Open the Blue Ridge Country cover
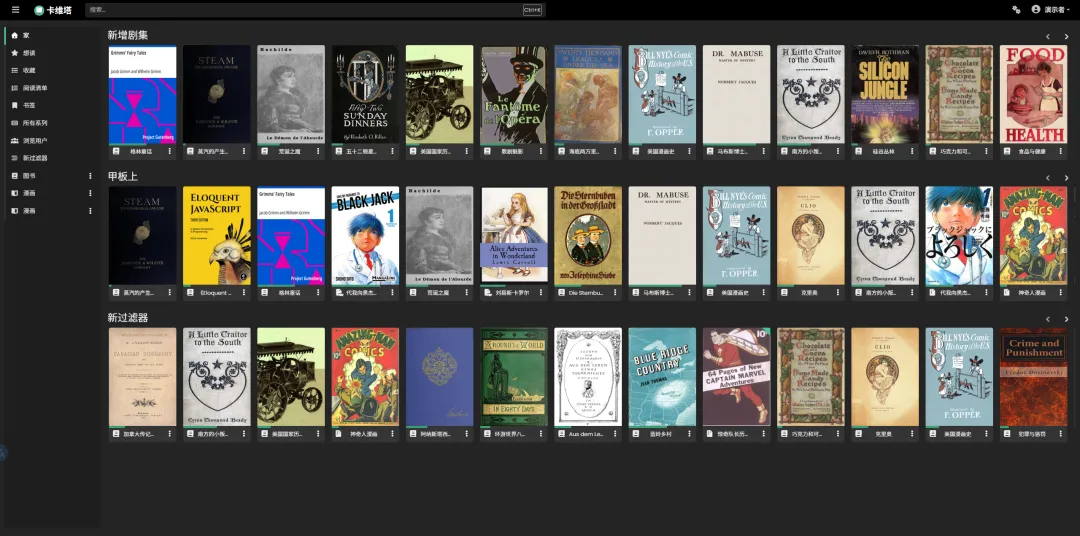 (x=663, y=377)
